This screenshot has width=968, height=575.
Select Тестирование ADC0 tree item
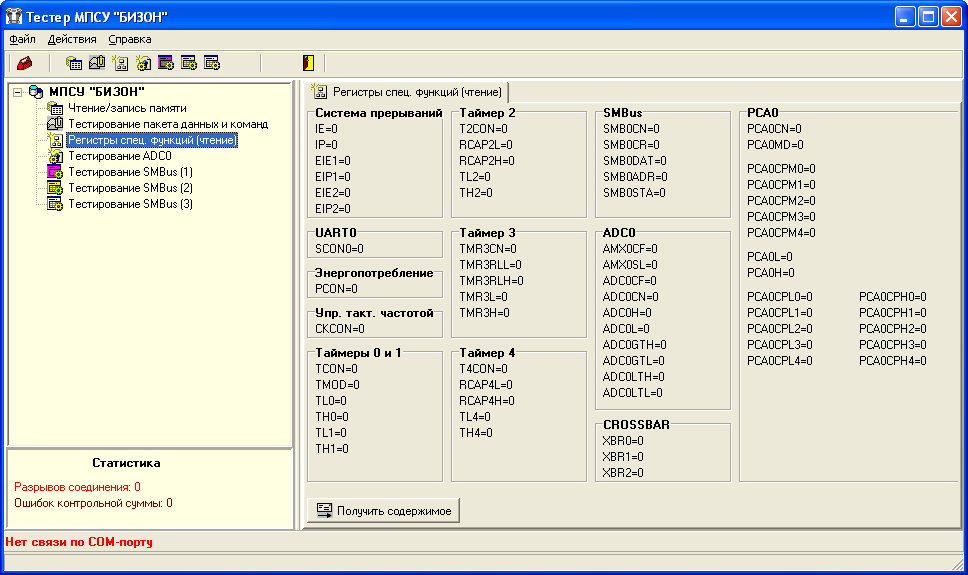pyautogui.click(x=119, y=156)
